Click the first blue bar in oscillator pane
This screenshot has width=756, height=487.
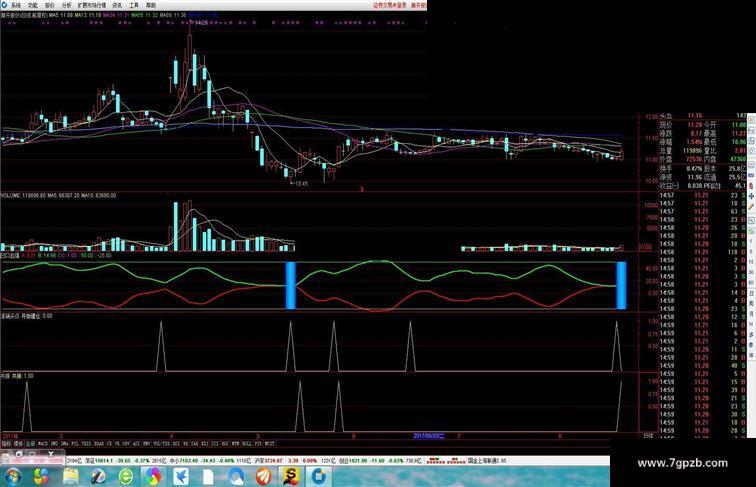point(291,285)
